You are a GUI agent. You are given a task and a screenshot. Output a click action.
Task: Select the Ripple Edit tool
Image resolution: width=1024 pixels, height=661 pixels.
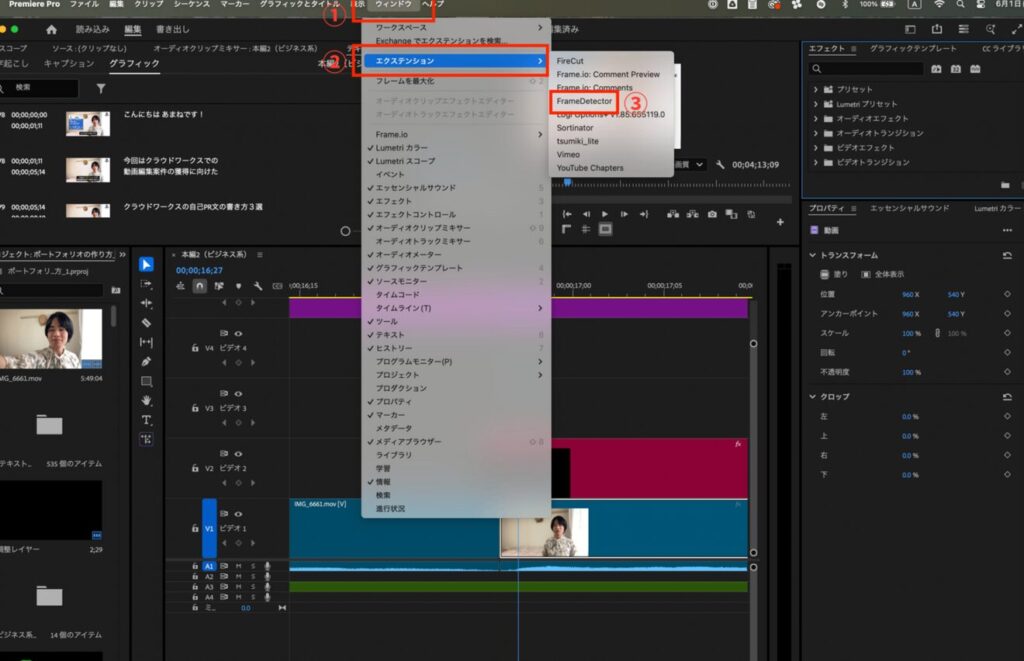point(146,303)
